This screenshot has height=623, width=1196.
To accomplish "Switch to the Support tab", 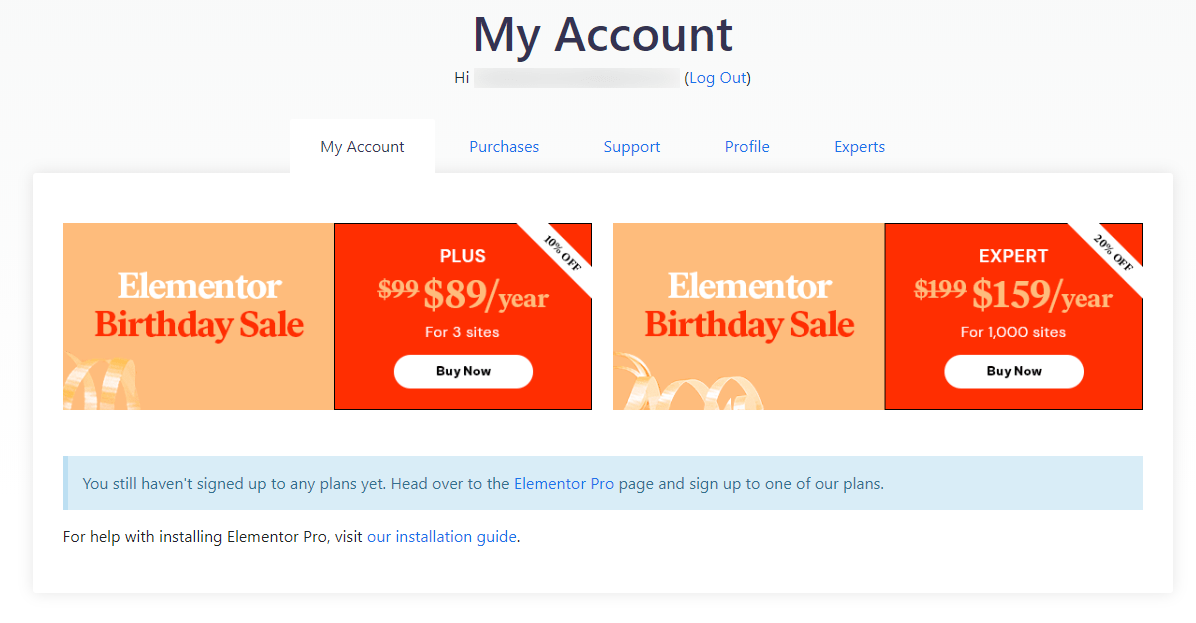I will (632, 147).
